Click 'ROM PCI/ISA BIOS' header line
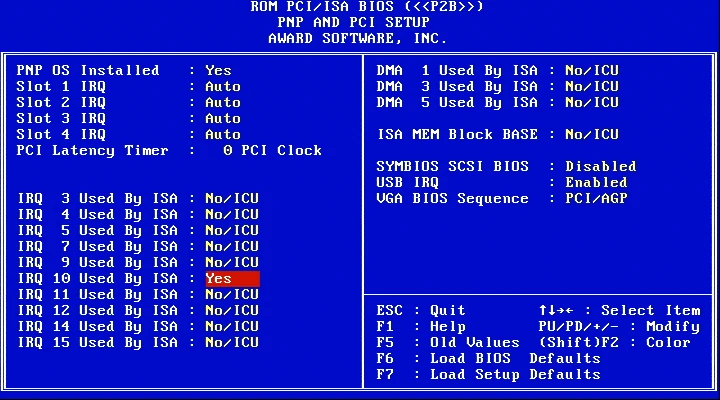This screenshot has height=400, width=720. 367,6
